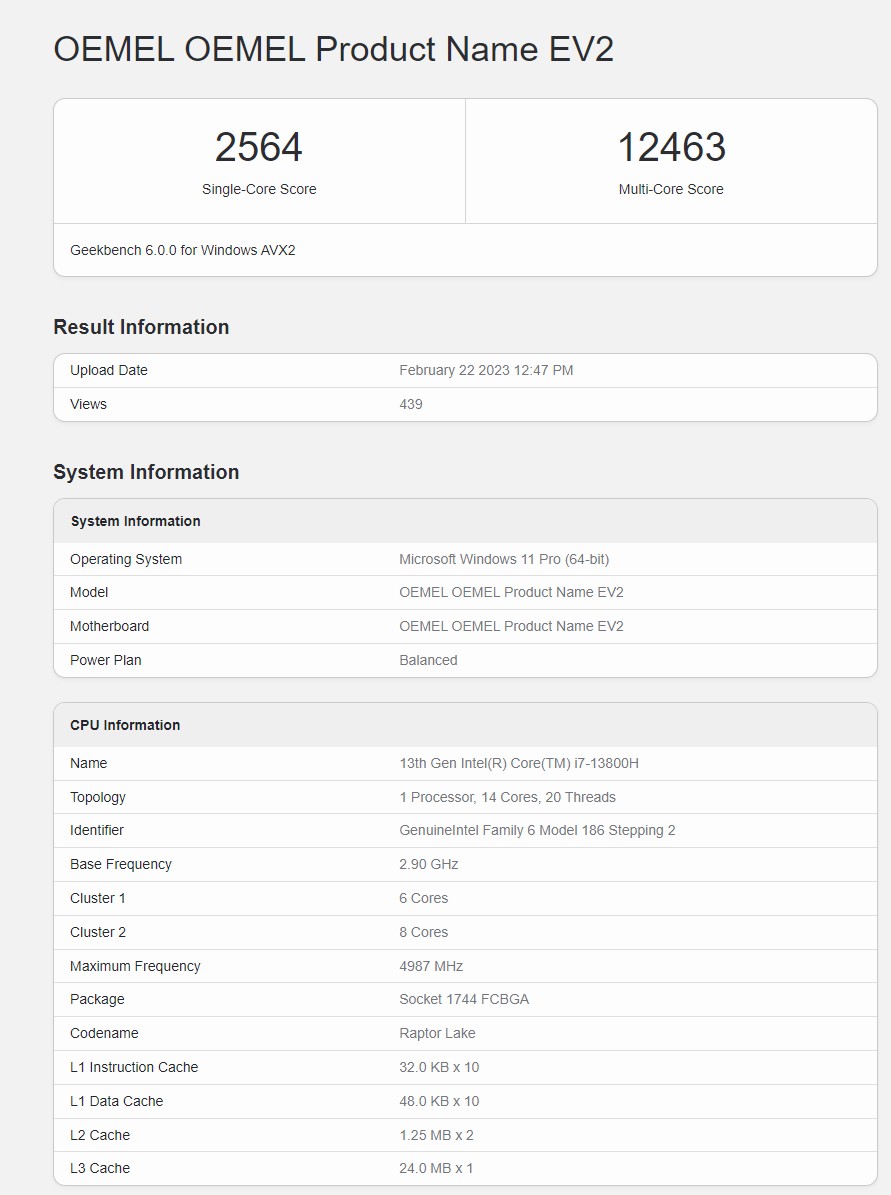The image size is (891, 1195).
Task: Click the "Model" row label
Action: click(89, 592)
